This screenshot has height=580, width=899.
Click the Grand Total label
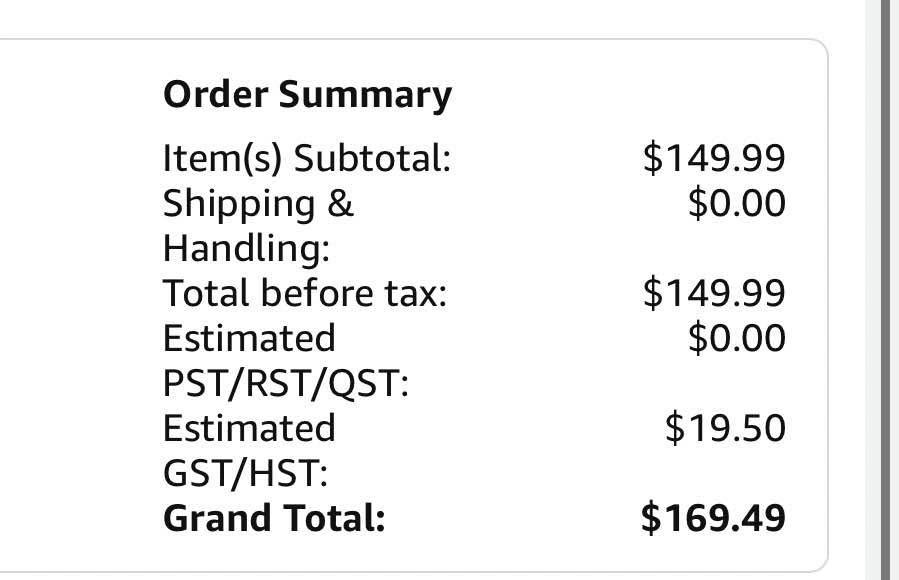tap(274, 518)
